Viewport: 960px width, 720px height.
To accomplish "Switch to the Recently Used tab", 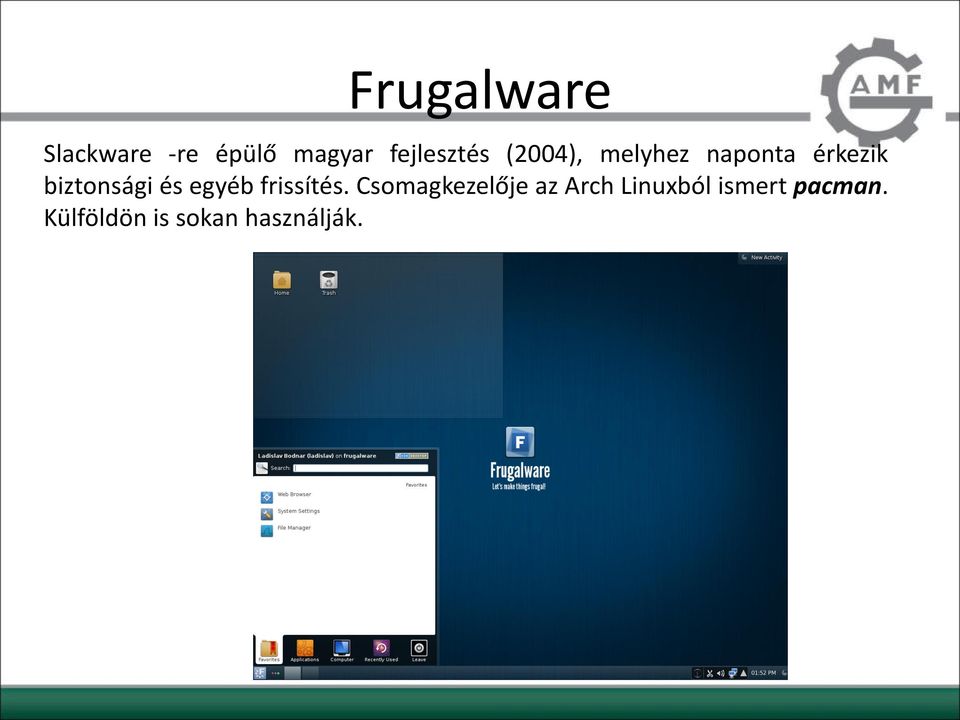I will pos(381,650).
